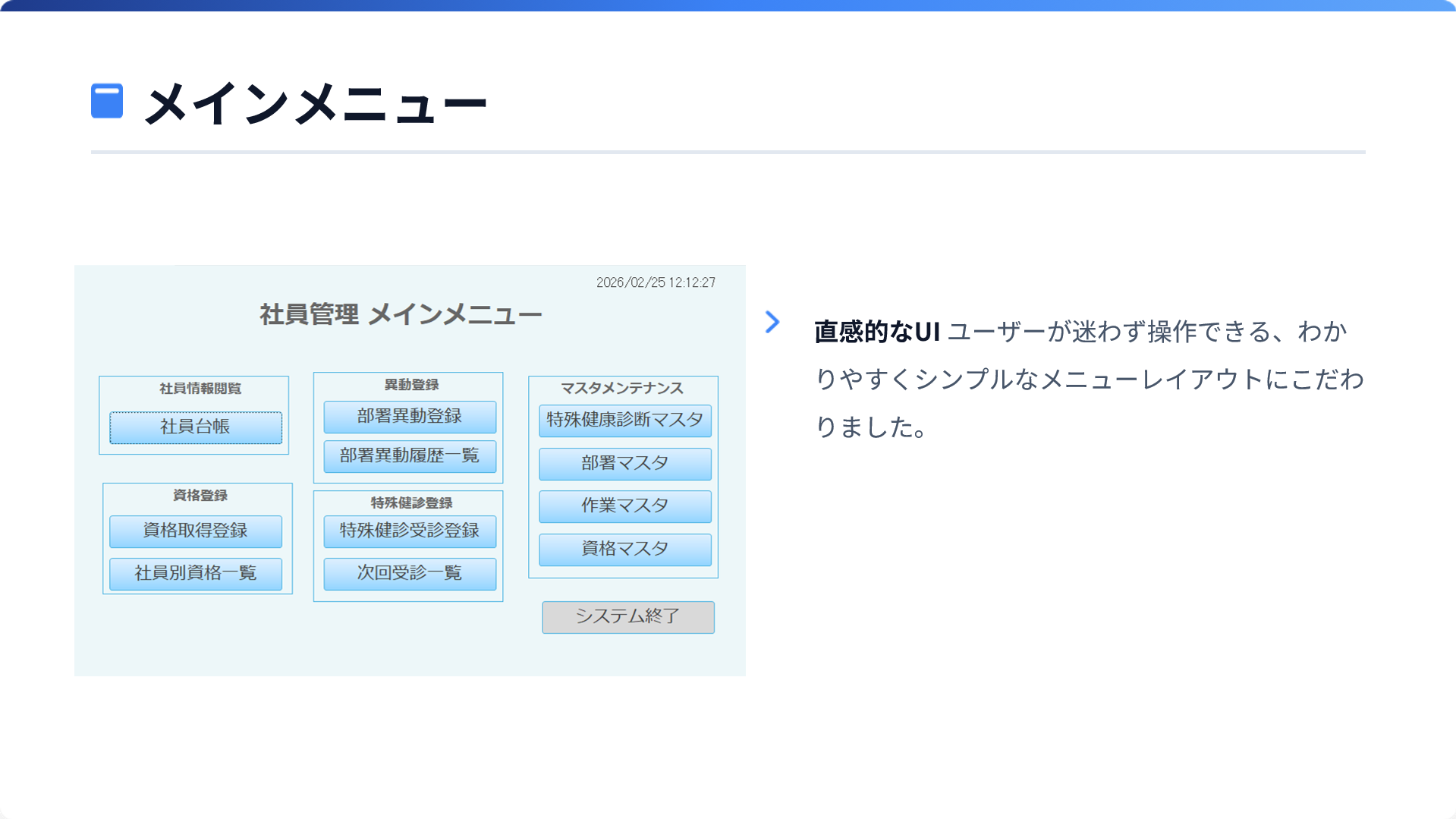Click 特殊健診受診登録 button

[410, 531]
